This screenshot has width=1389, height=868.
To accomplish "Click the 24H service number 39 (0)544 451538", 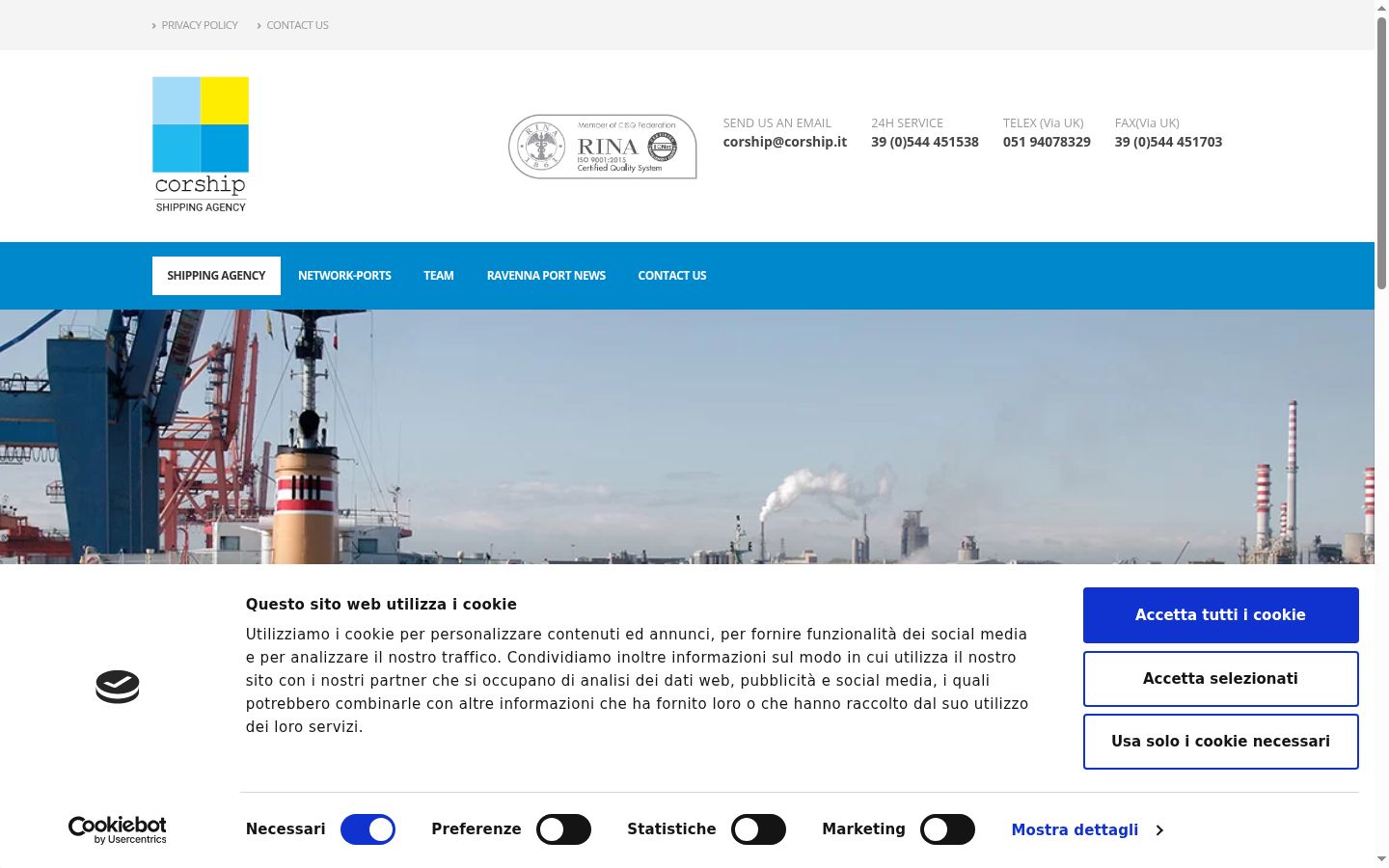I will (x=925, y=142).
